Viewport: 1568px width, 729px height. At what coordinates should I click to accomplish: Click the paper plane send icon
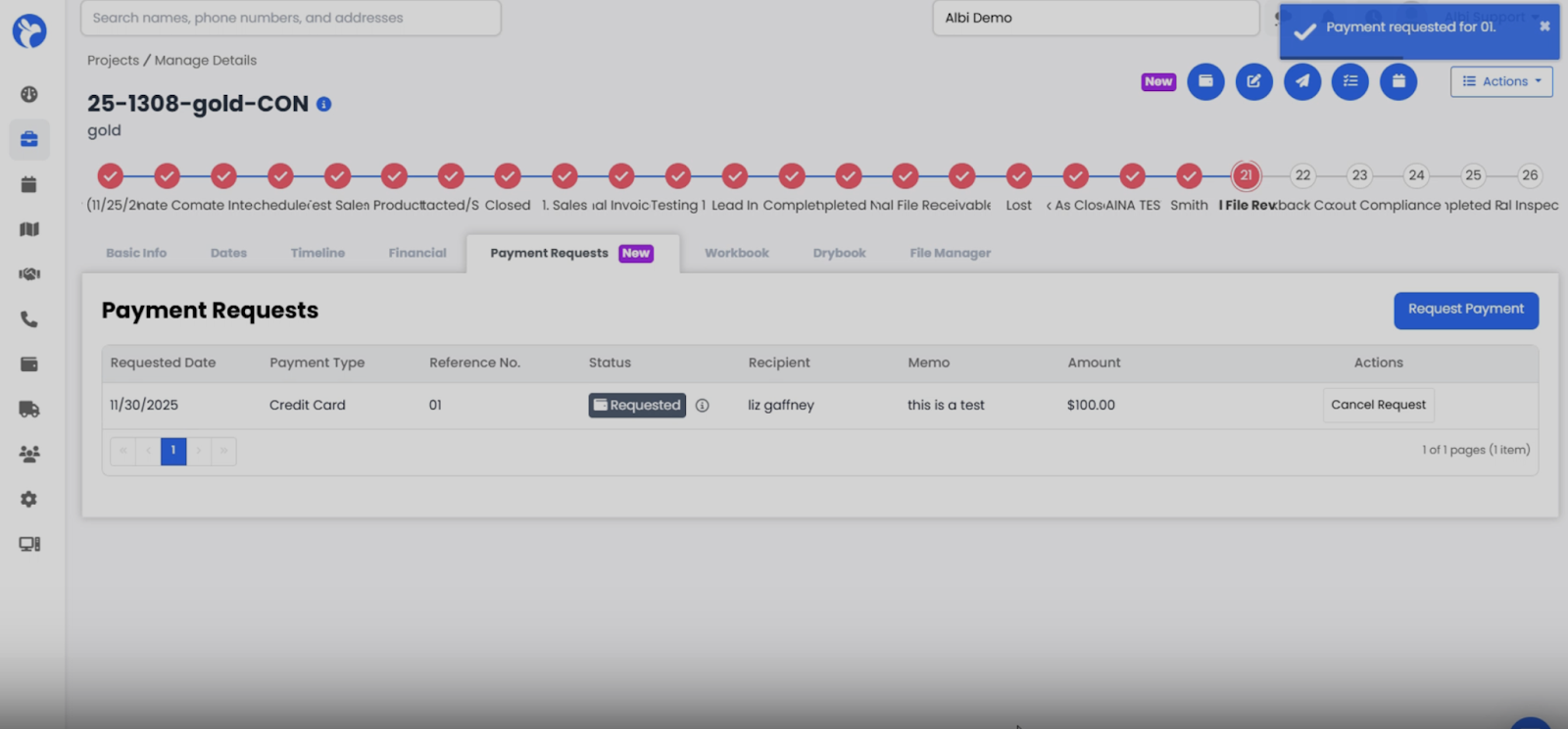1301,81
